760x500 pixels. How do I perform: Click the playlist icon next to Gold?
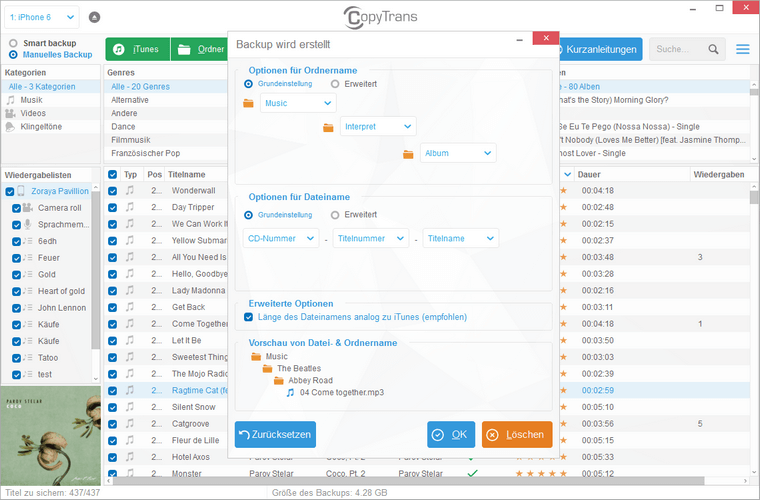click(28, 275)
